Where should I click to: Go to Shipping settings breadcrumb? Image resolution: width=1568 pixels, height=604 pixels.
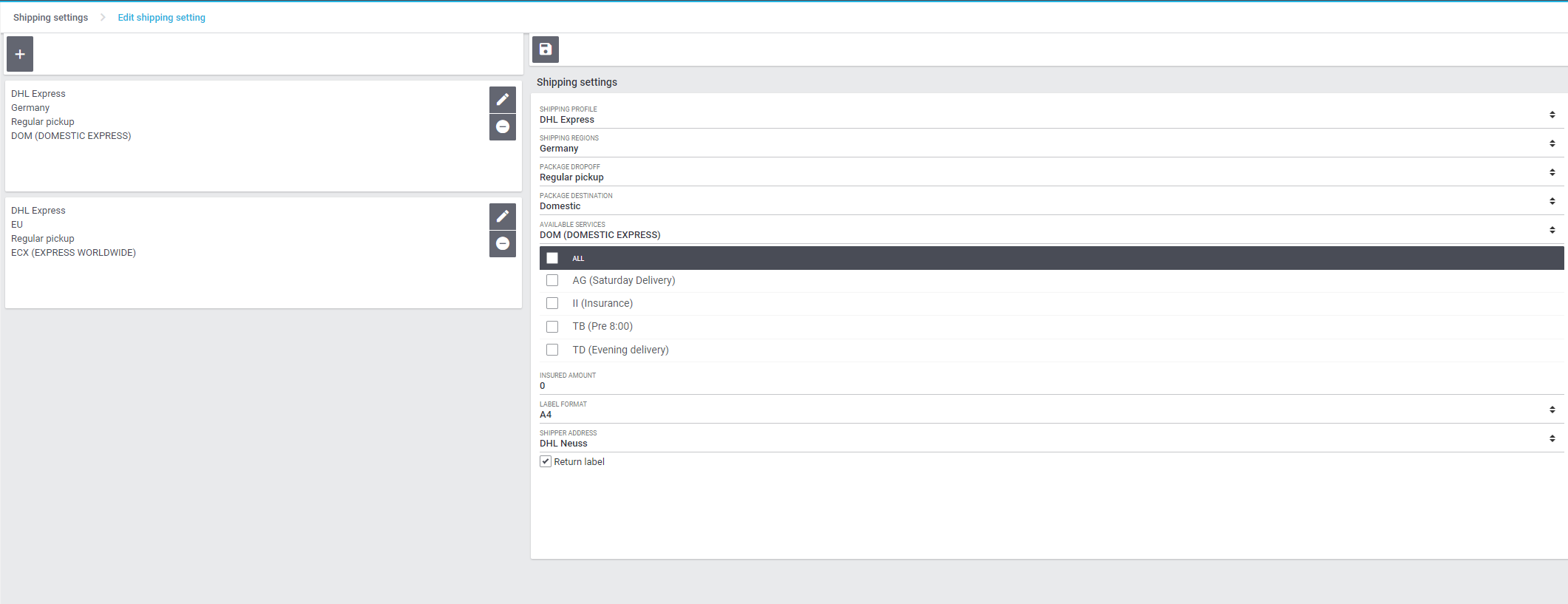pos(50,18)
